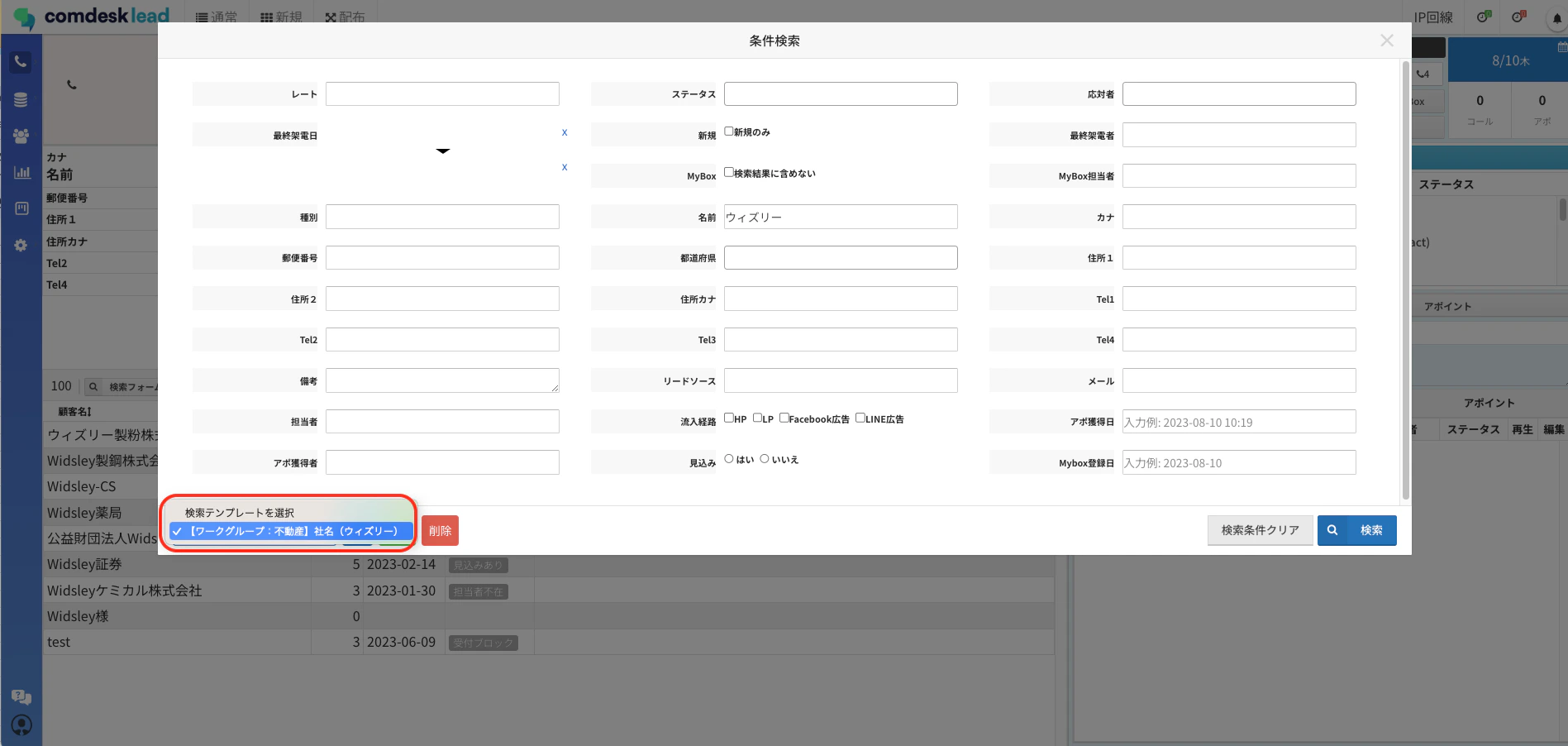Check the LP 流入経路 checkbox
1568x746 pixels.
(x=757, y=418)
